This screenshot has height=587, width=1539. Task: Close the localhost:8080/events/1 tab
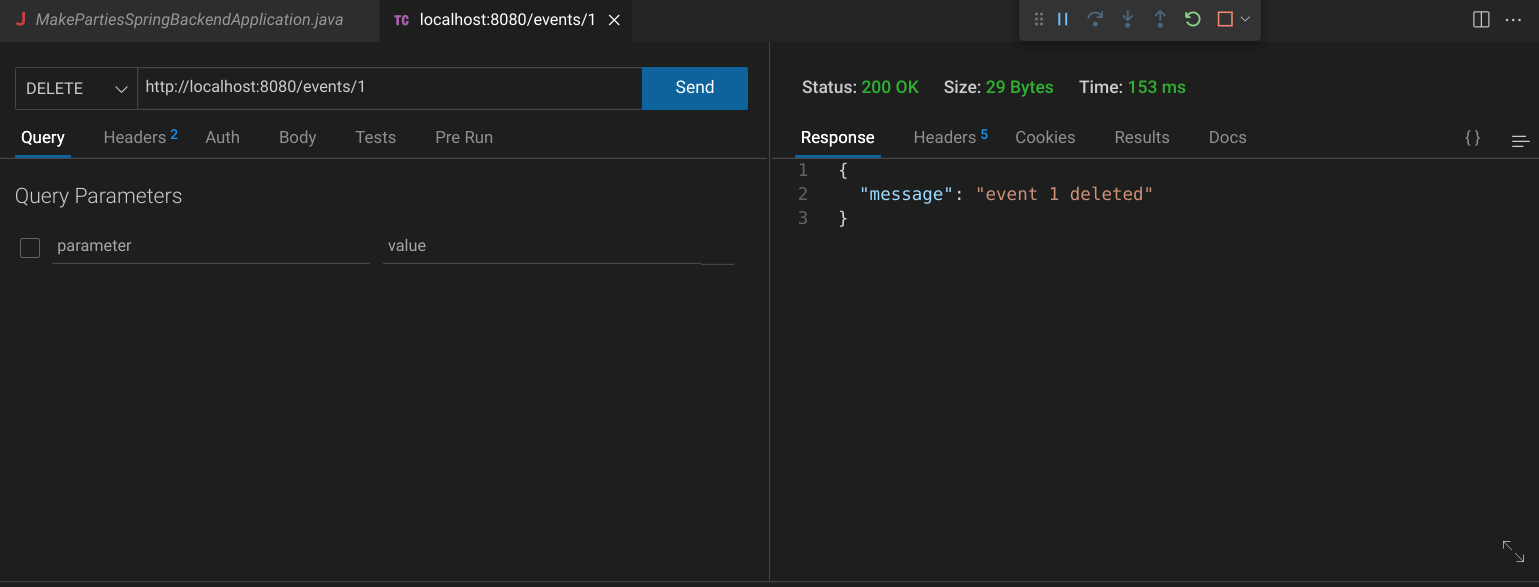pos(614,20)
